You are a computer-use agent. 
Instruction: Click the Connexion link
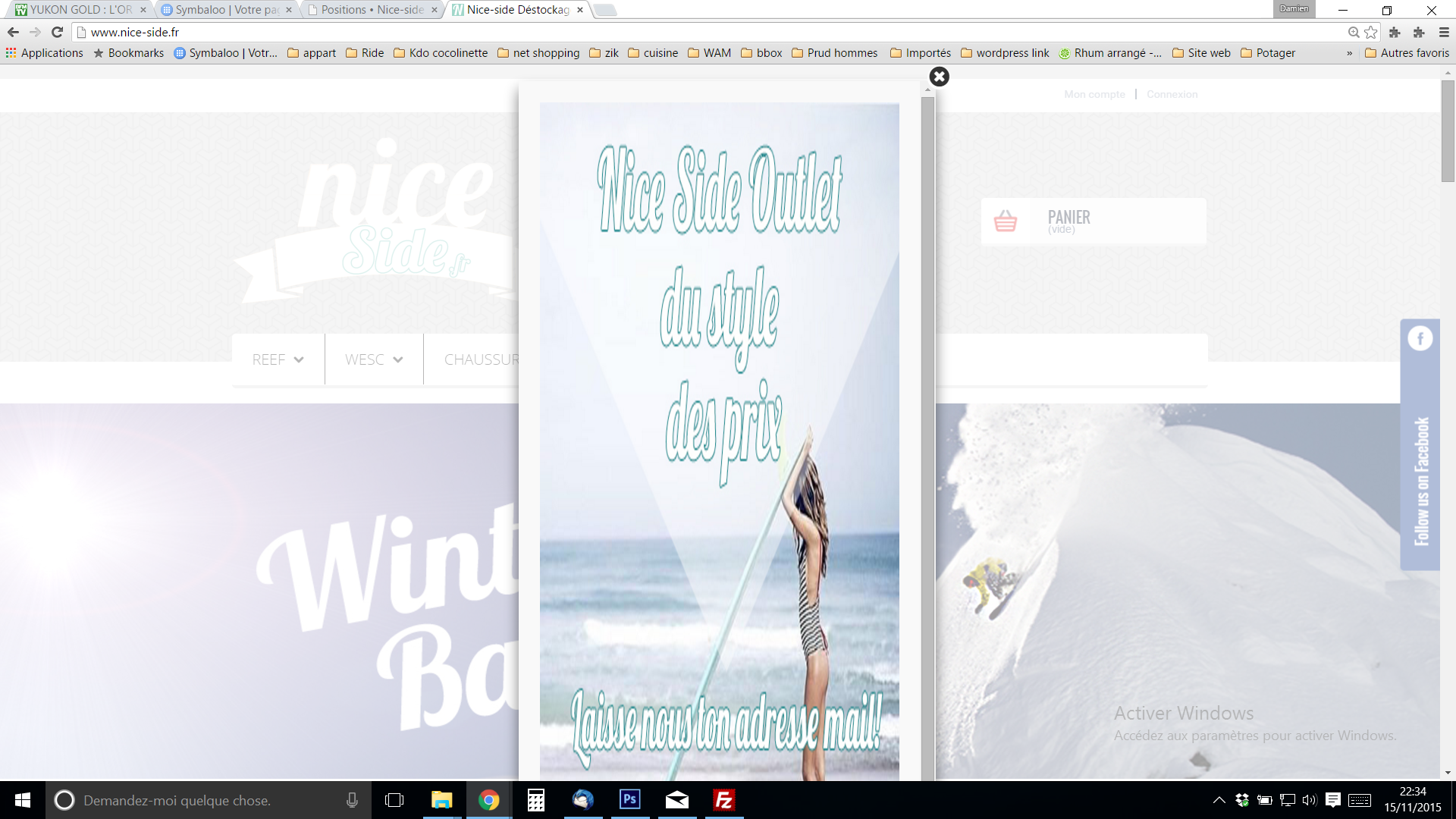coord(1172,94)
